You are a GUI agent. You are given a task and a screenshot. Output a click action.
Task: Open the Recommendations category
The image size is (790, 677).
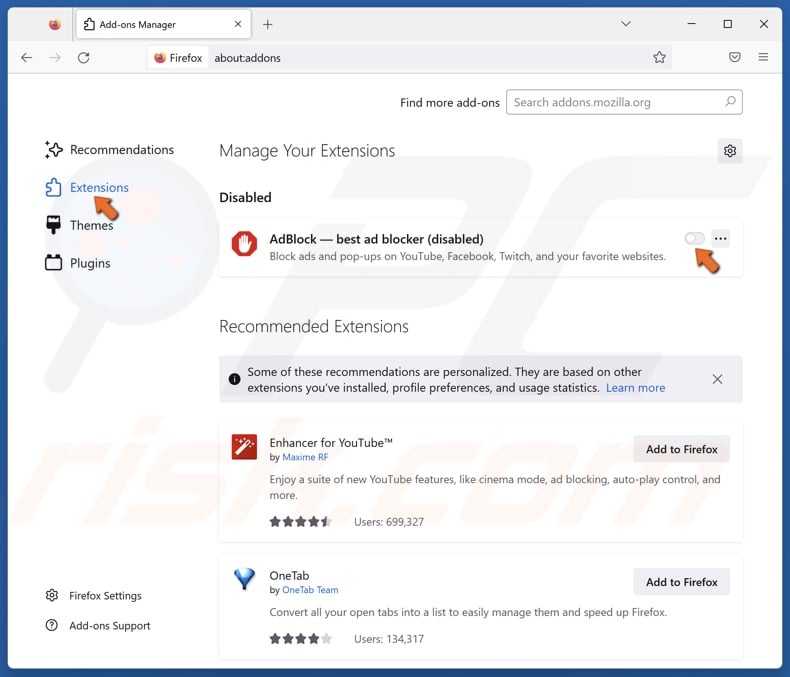tap(109, 150)
